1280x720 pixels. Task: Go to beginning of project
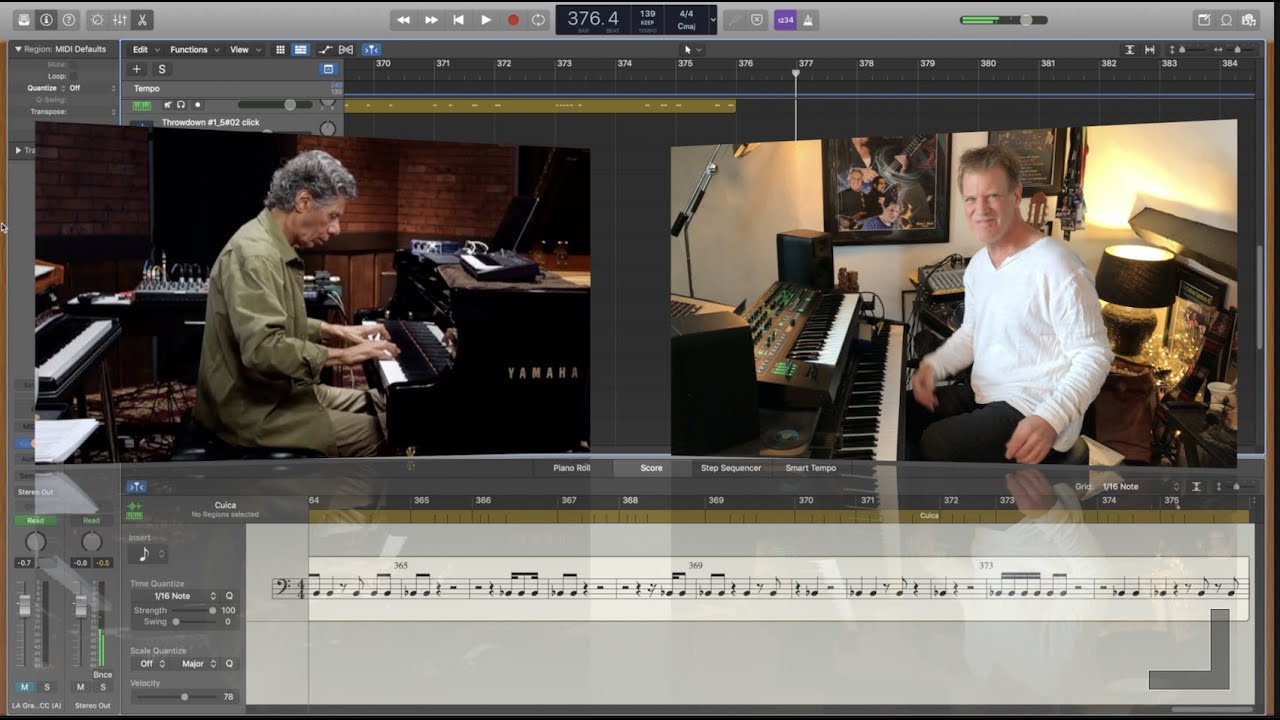click(458, 19)
